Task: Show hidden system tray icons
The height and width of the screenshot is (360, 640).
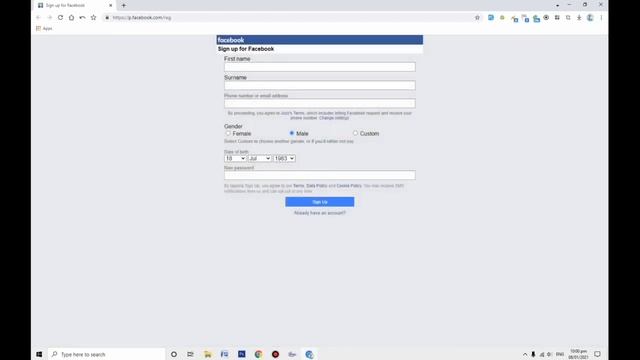Action: 525,354
